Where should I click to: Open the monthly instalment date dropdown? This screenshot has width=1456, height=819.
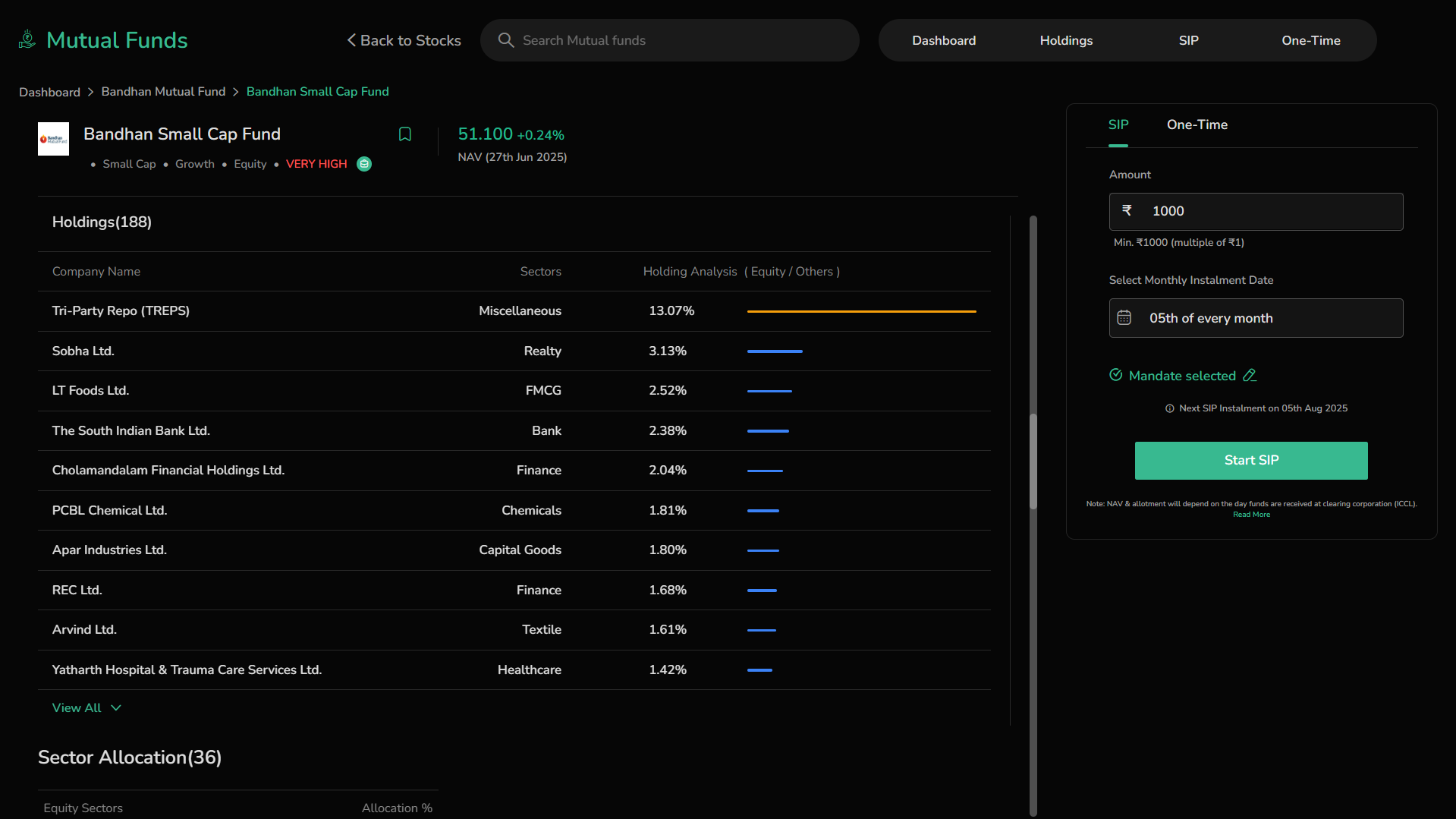coord(1256,318)
